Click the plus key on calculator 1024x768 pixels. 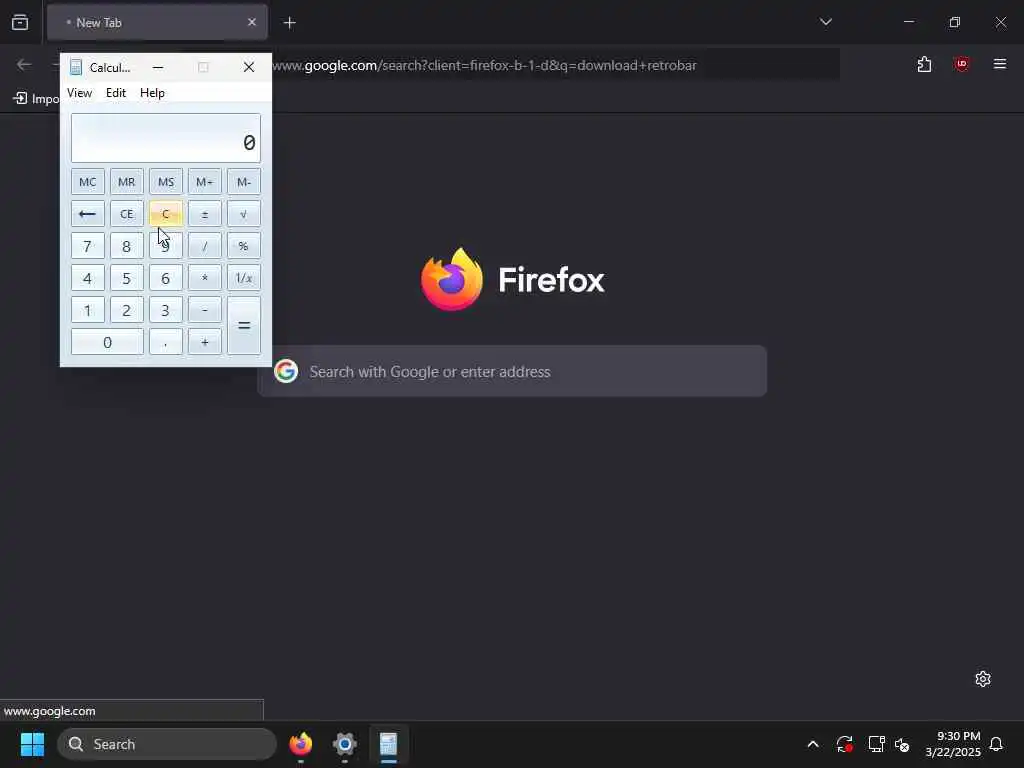click(204, 342)
